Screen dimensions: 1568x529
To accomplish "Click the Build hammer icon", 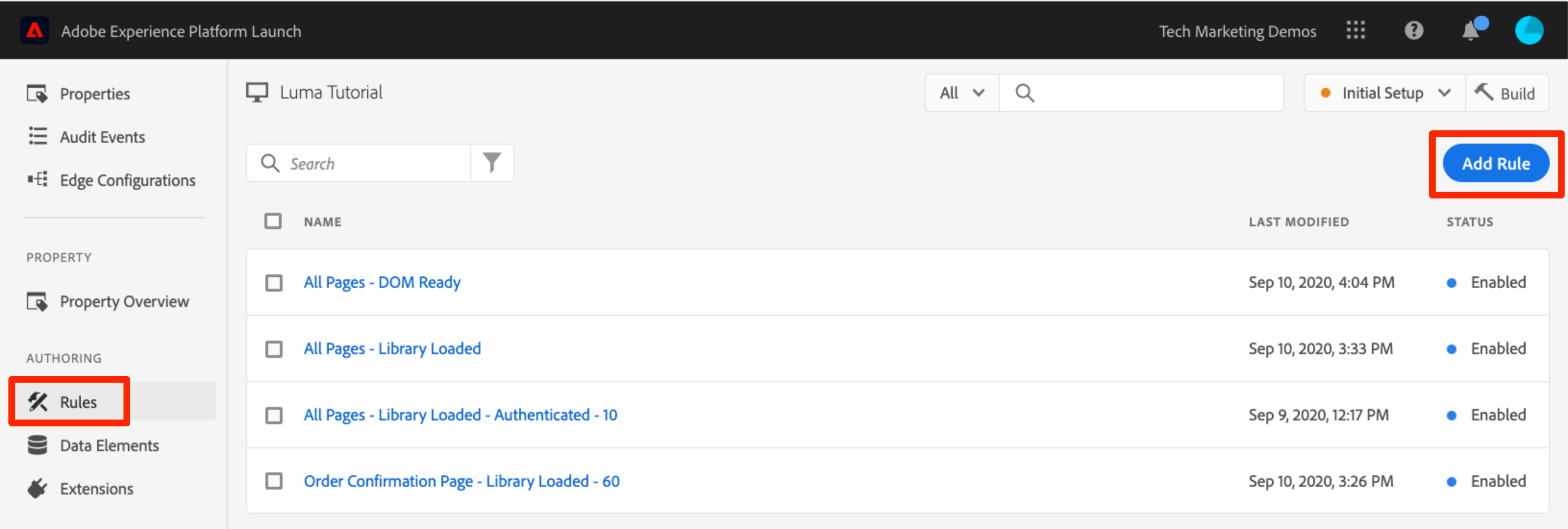I will click(x=1484, y=93).
